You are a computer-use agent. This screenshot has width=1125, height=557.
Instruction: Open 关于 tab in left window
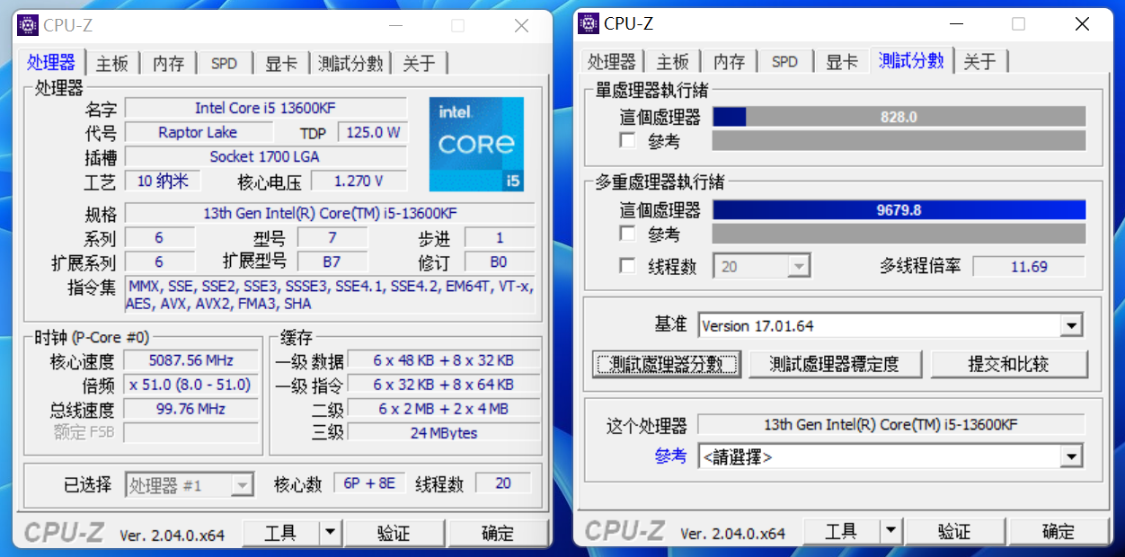[420, 64]
